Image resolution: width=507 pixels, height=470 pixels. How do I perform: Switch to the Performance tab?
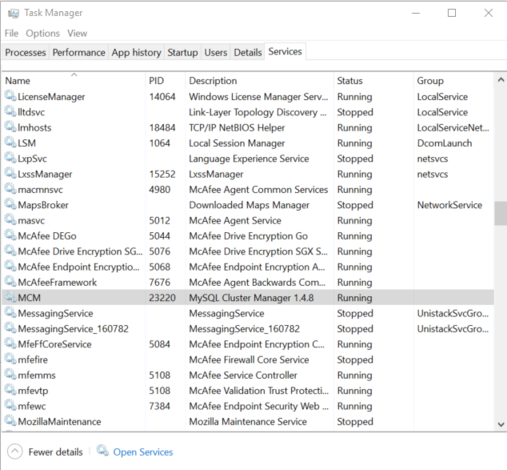pyautogui.click(x=79, y=52)
